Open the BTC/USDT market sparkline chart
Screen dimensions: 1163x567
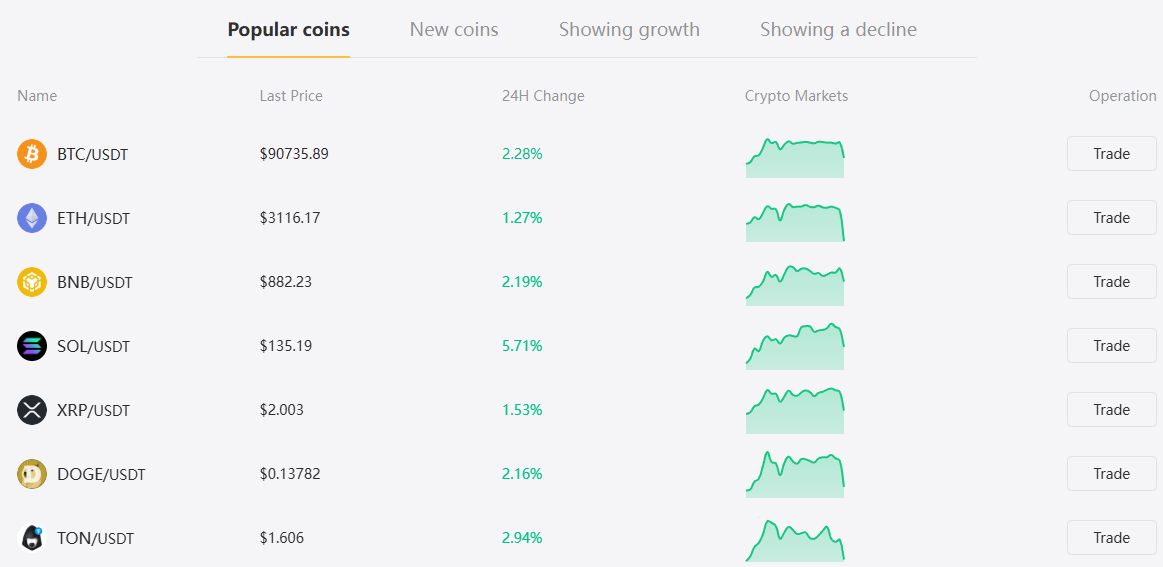pos(795,158)
